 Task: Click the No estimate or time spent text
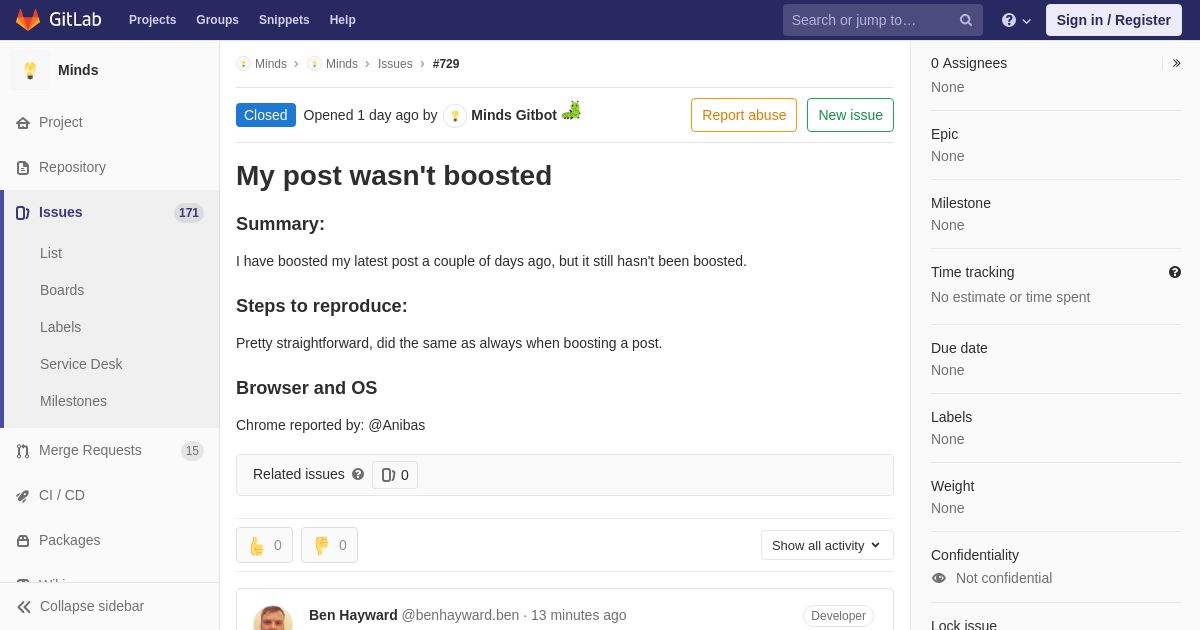click(1011, 297)
